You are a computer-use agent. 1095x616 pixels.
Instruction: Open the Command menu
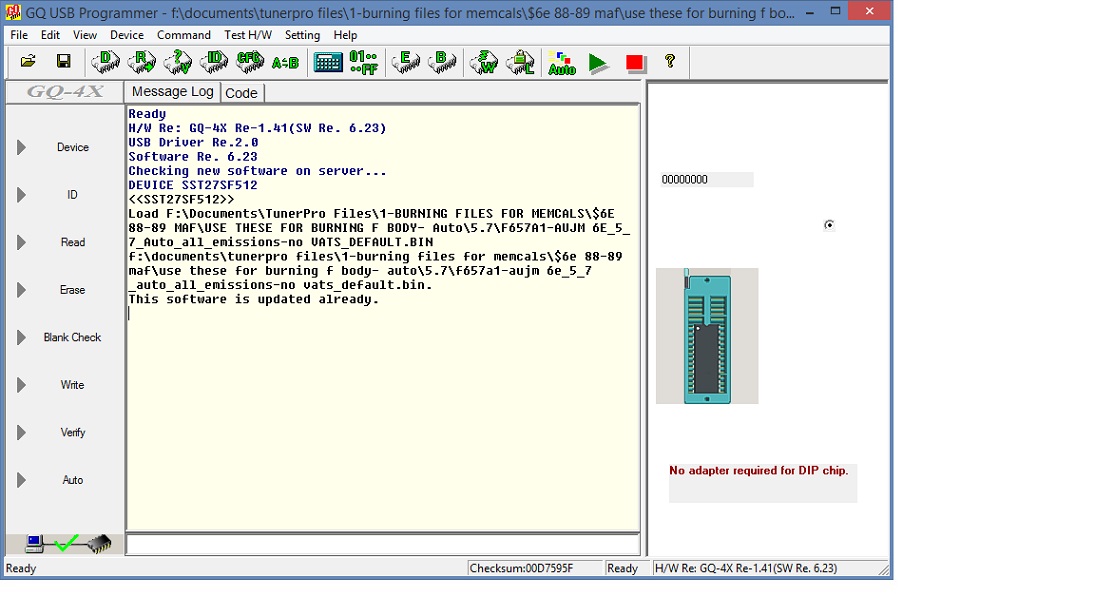pos(184,35)
